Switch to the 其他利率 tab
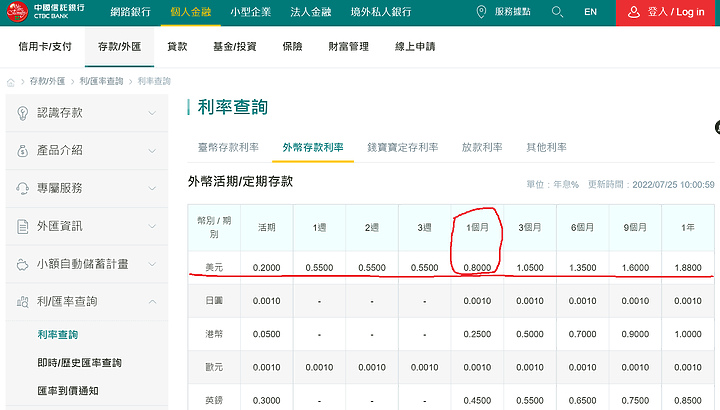 (546, 147)
